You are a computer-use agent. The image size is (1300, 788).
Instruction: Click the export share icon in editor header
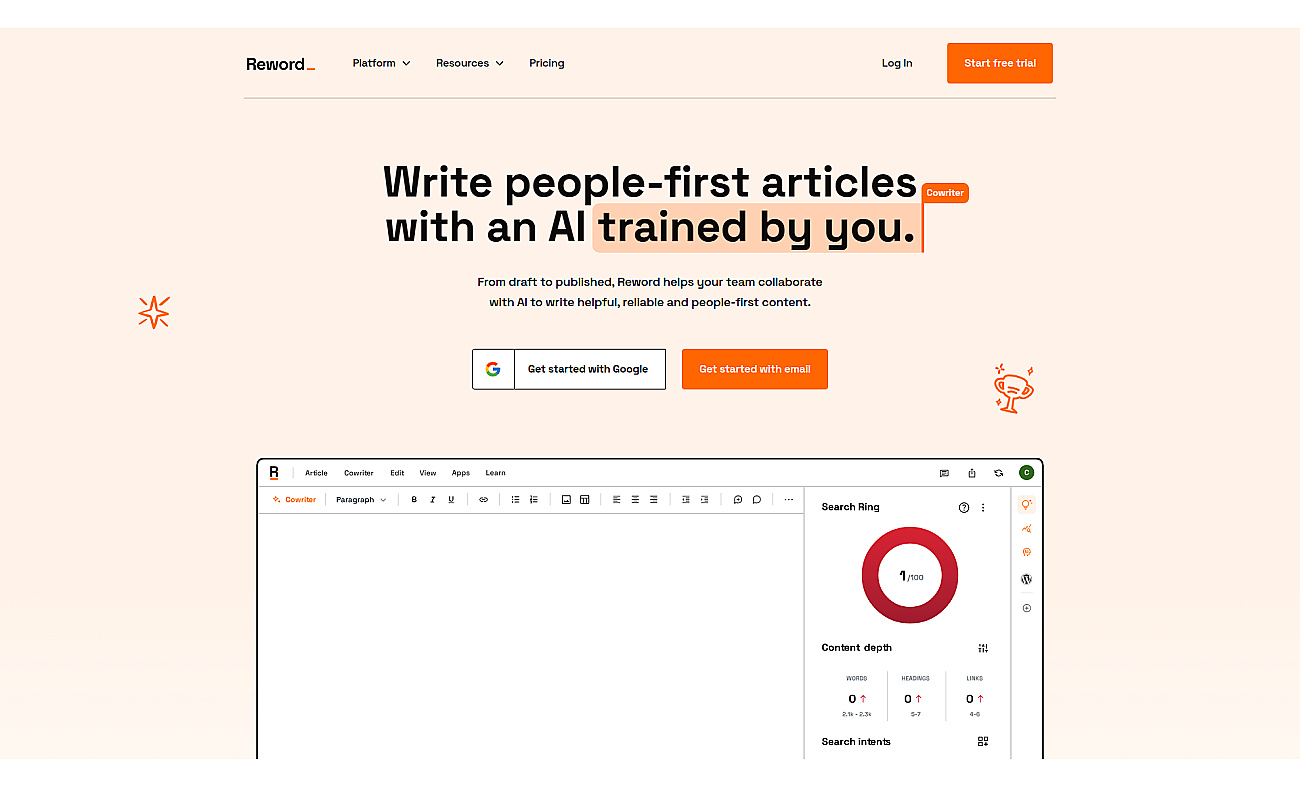[x=972, y=473]
